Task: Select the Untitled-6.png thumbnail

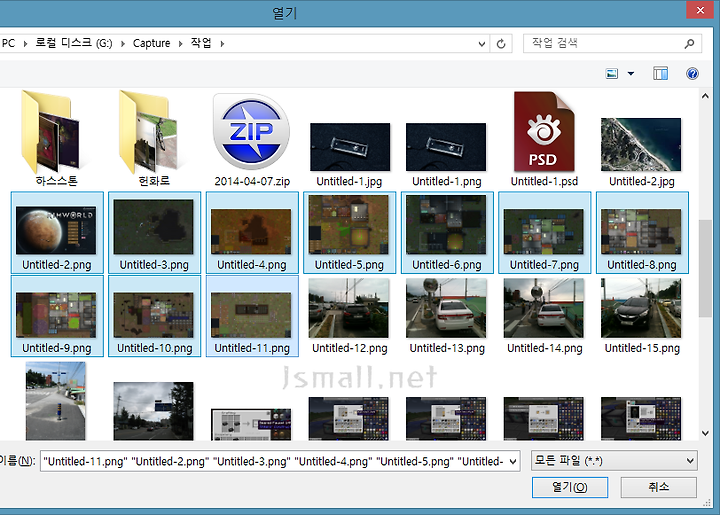Action: coord(446,224)
